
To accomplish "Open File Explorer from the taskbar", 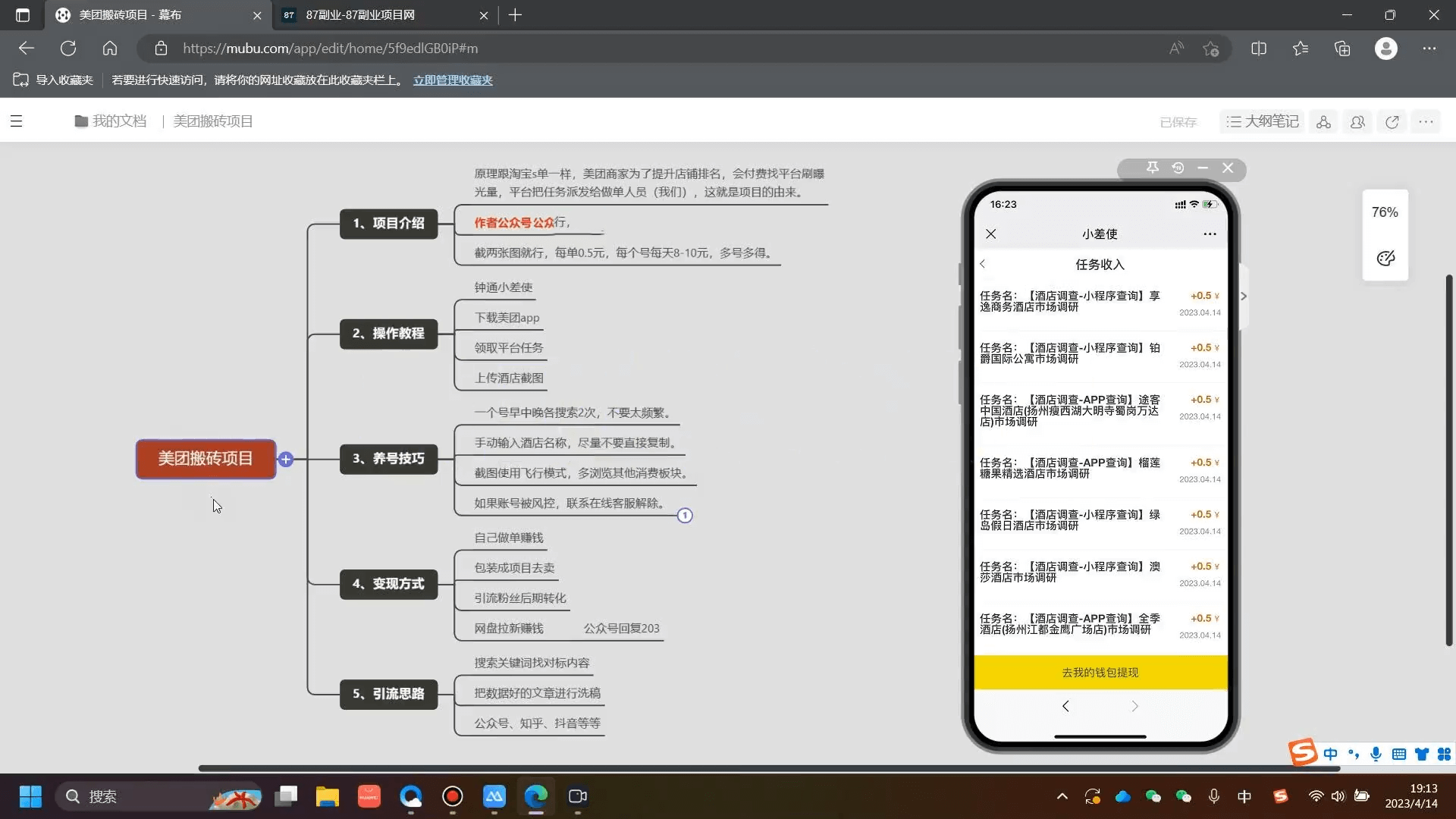I will pos(328,796).
